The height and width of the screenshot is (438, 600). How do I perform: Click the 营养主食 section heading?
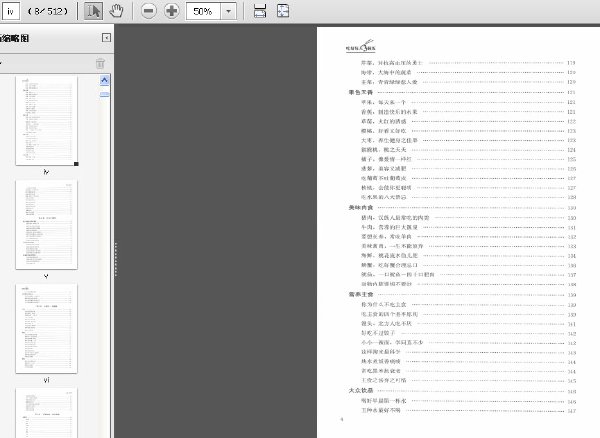[360, 294]
